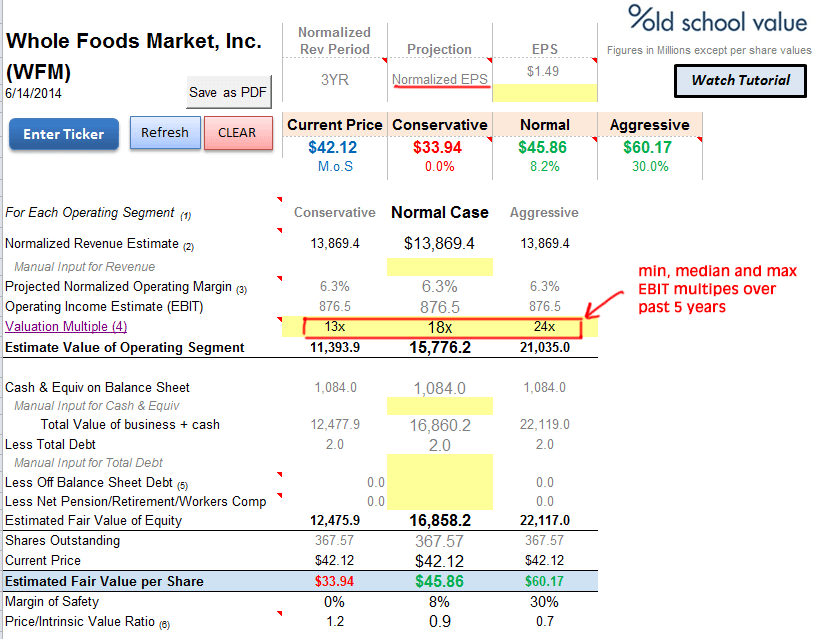The width and height of the screenshot is (815, 639).
Task: Click the 6/14/2014 date cell
Action: (33, 94)
